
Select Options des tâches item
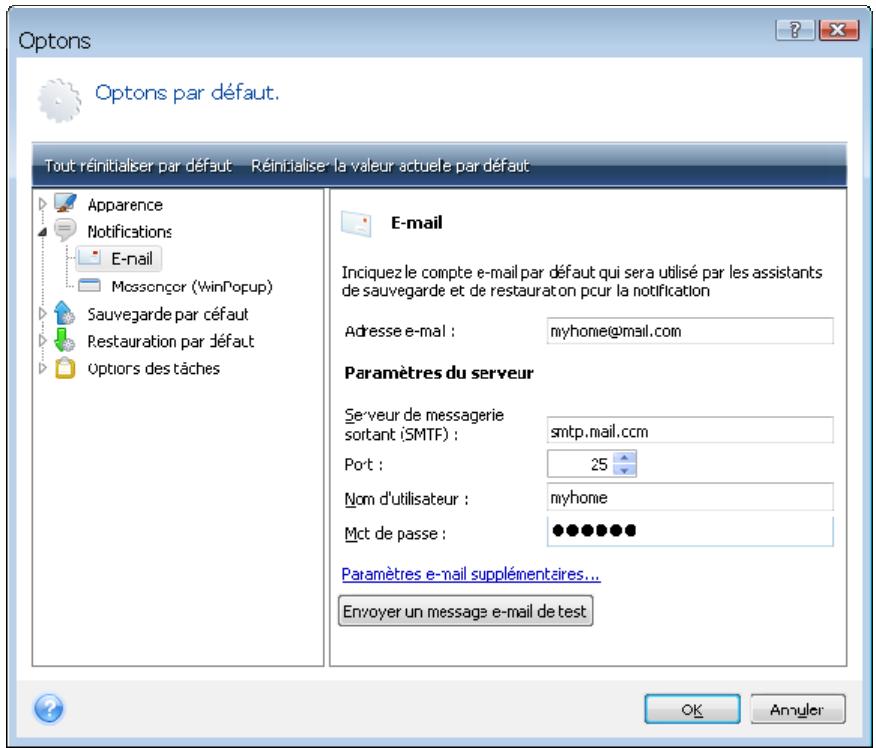(x=154, y=369)
